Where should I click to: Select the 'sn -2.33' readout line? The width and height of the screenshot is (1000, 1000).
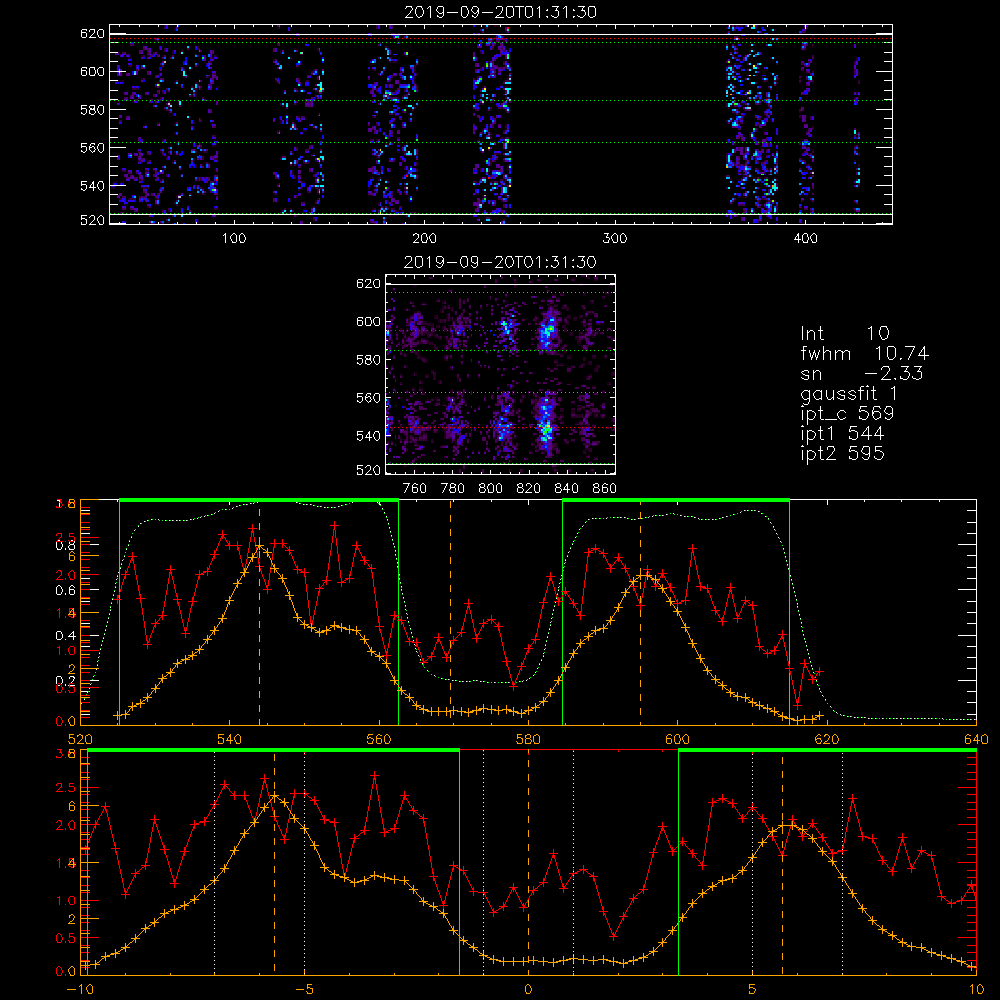pos(861,373)
